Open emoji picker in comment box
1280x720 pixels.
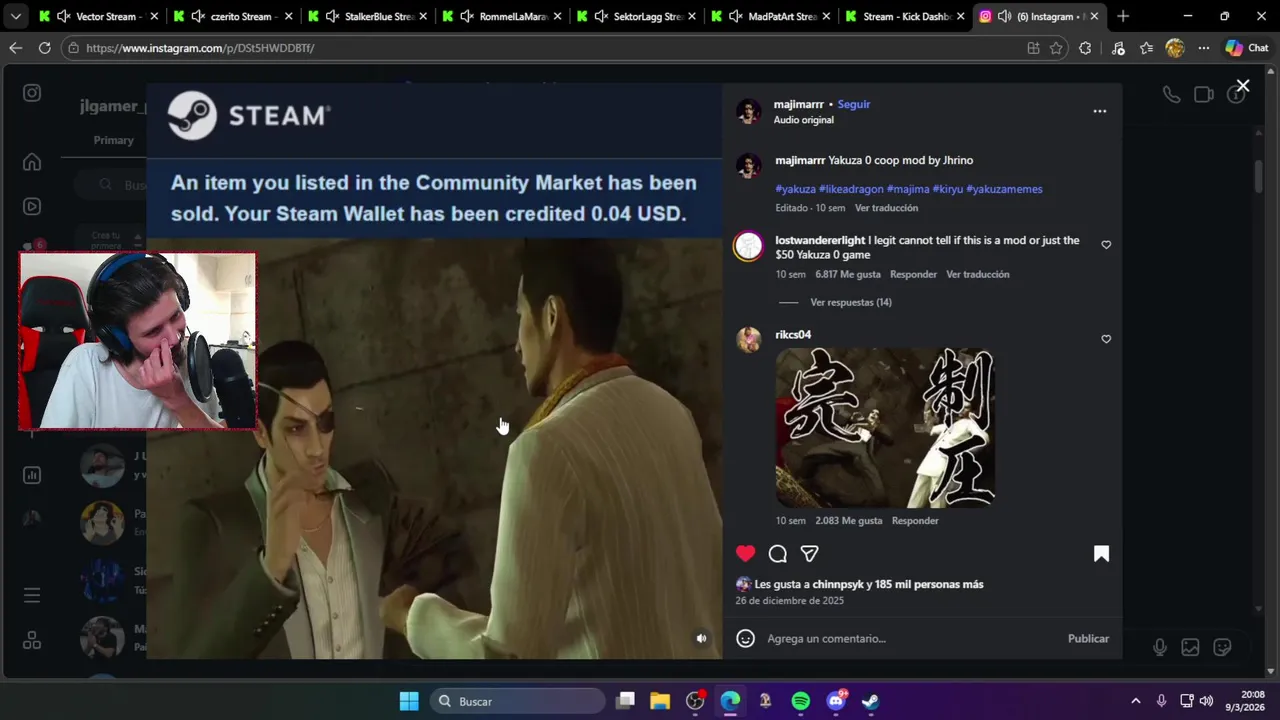coord(745,638)
